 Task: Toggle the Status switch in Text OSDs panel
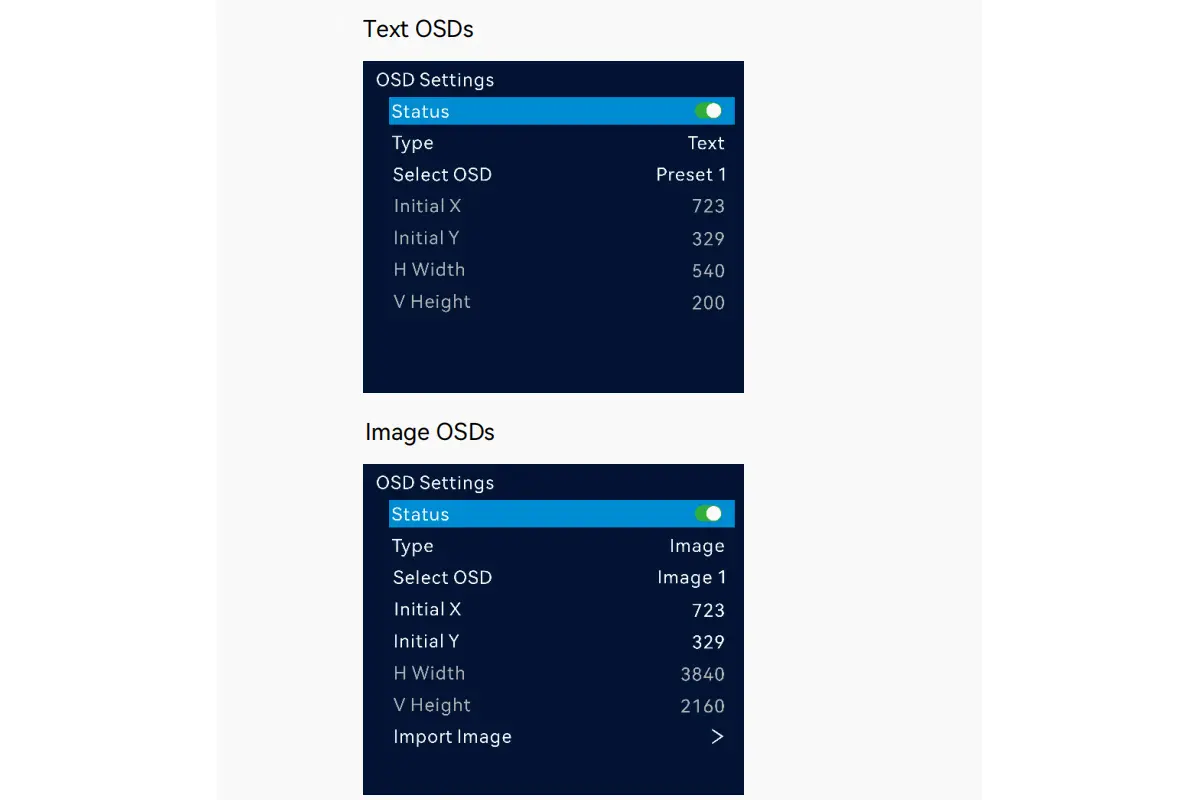tap(709, 111)
